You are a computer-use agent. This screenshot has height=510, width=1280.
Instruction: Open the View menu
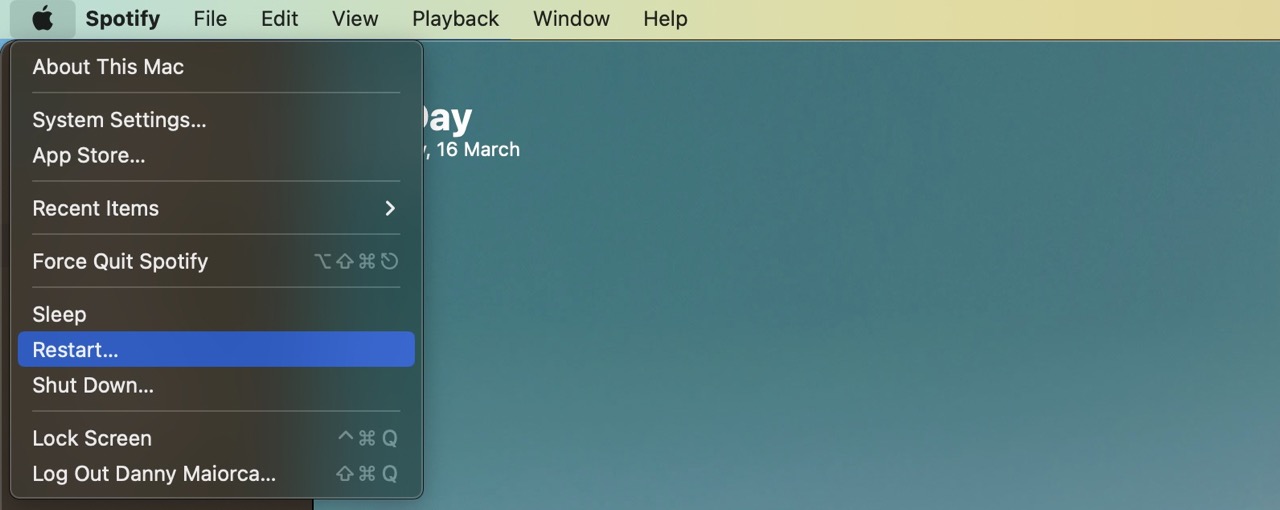[x=355, y=19]
